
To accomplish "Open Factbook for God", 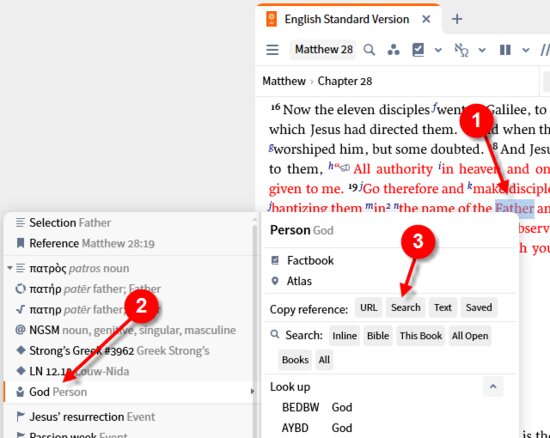I will pyautogui.click(x=310, y=261).
